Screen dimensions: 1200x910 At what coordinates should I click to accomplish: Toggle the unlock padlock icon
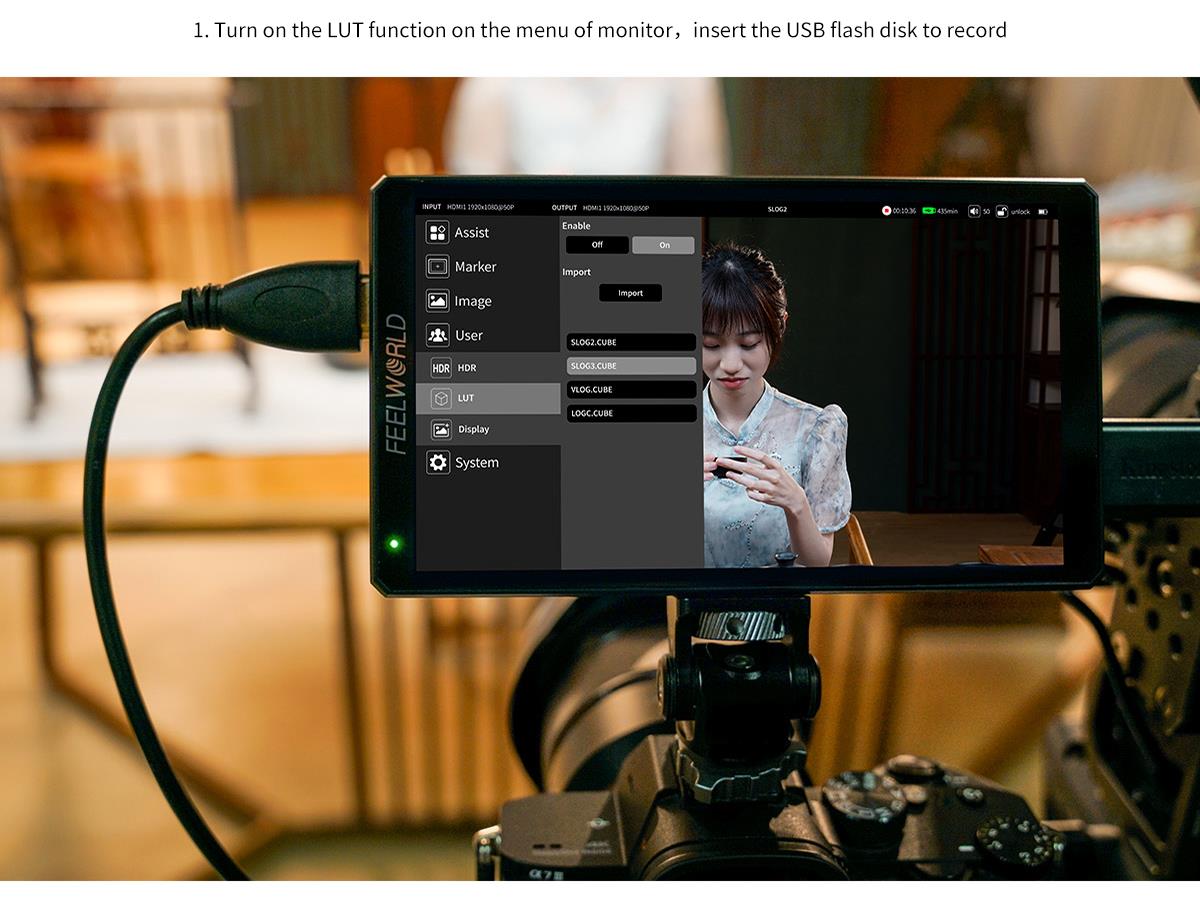tap(1003, 211)
